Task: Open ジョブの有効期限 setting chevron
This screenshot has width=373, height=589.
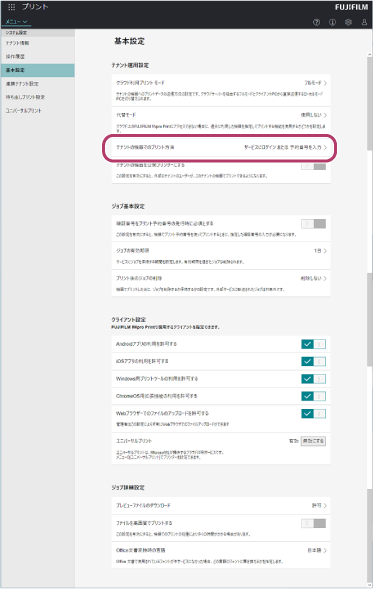Action: (325, 251)
